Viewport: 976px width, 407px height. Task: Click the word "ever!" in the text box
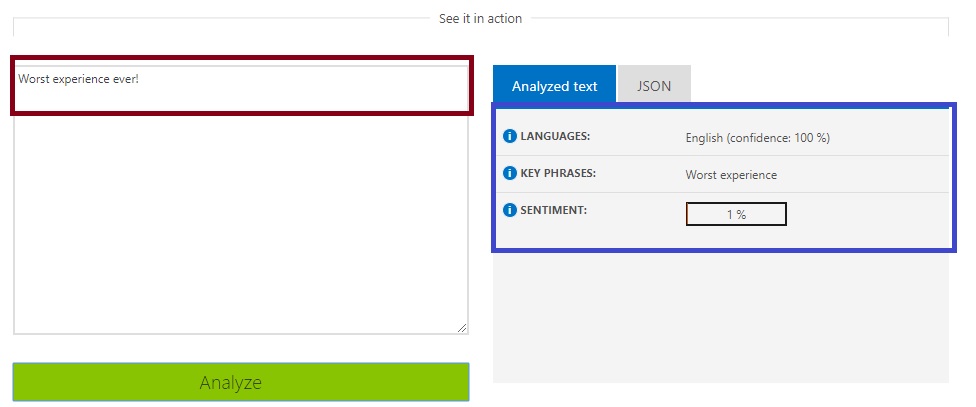click(x=126, y=79)
